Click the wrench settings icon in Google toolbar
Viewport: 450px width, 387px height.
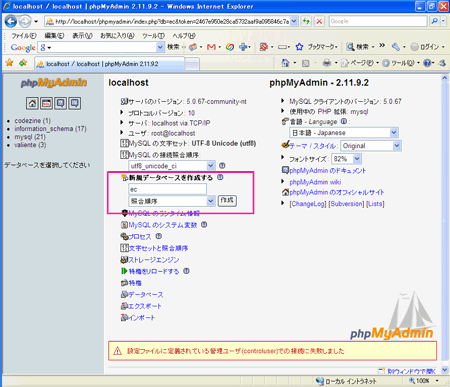(x=396, y=47)
